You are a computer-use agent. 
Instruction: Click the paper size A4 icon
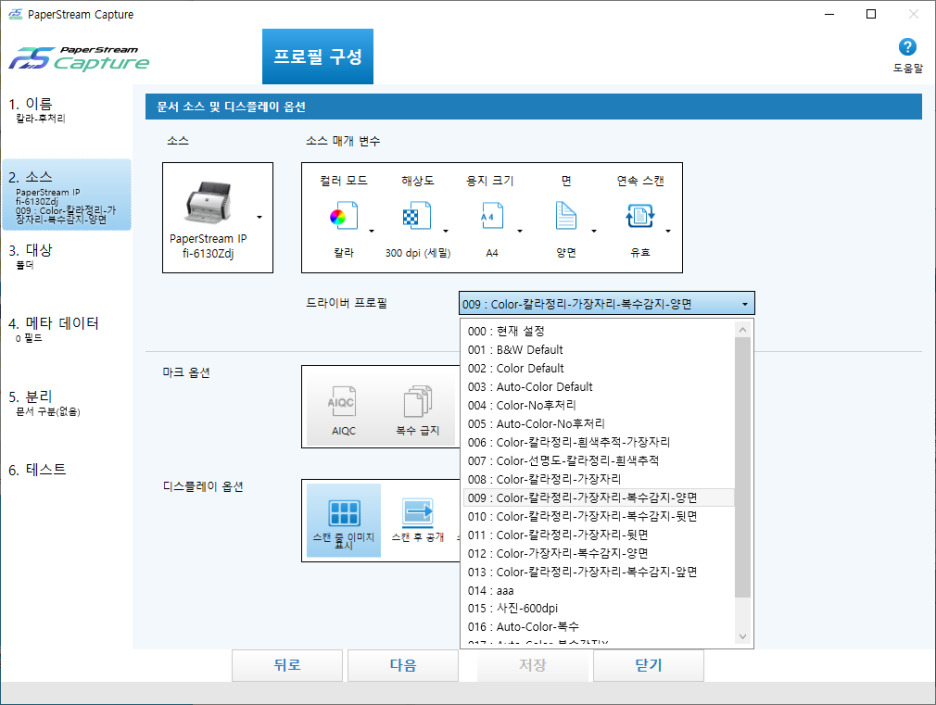pyautogui.click(x=491, y=215)
